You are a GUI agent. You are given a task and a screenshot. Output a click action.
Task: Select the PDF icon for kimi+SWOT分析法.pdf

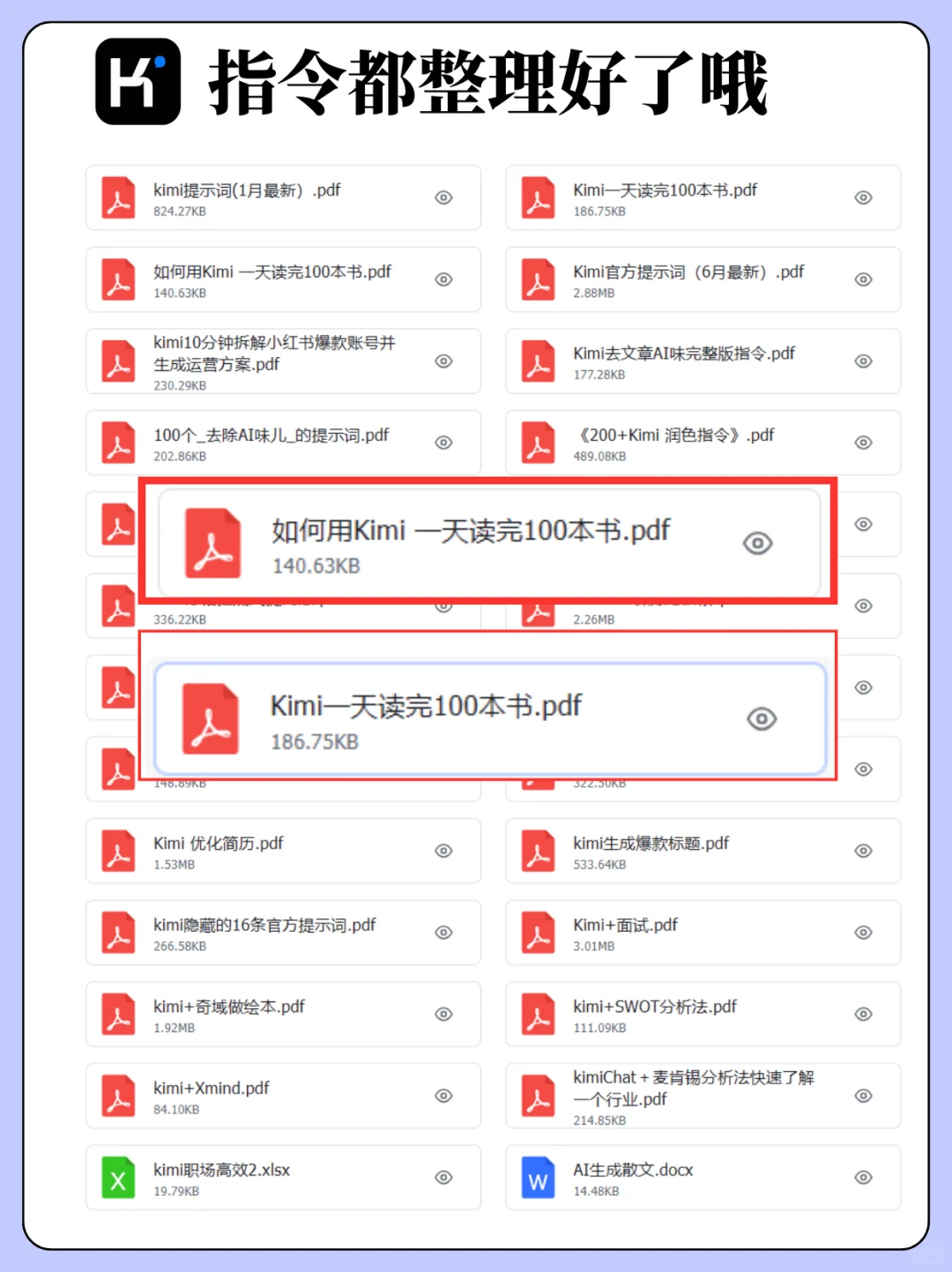click(538, 1014)
